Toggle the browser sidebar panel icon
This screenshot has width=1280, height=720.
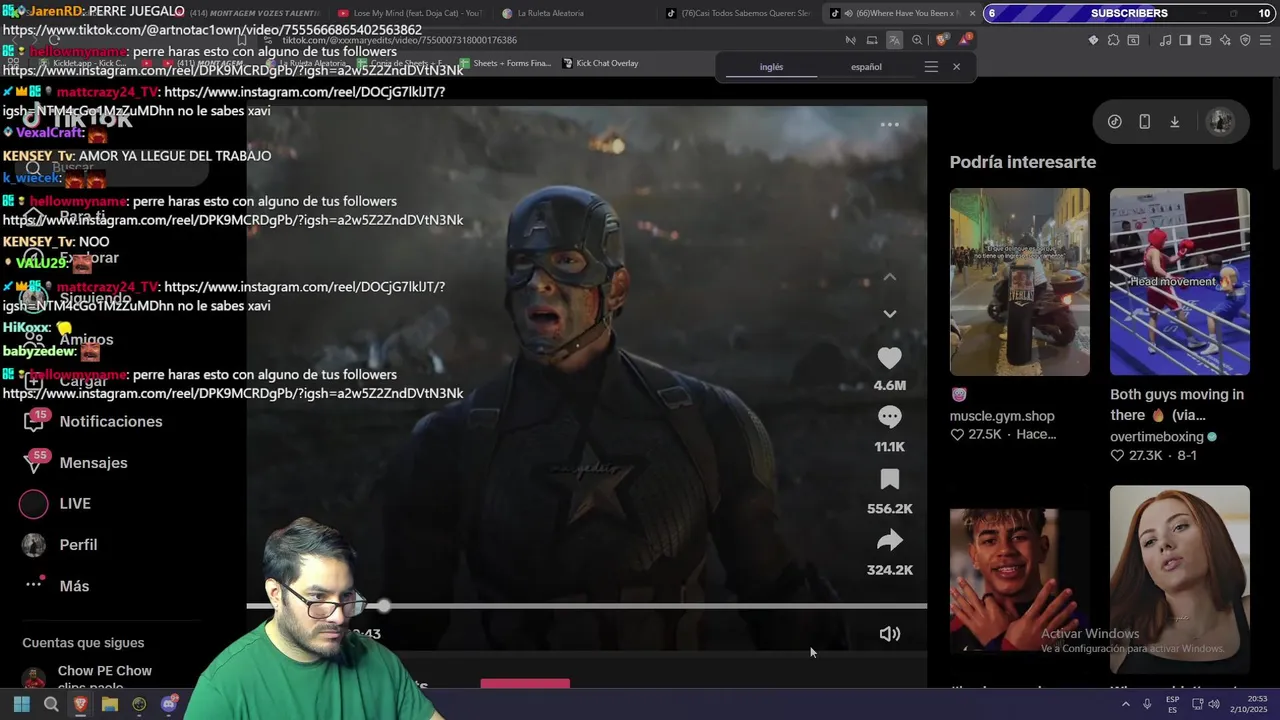1185,40
